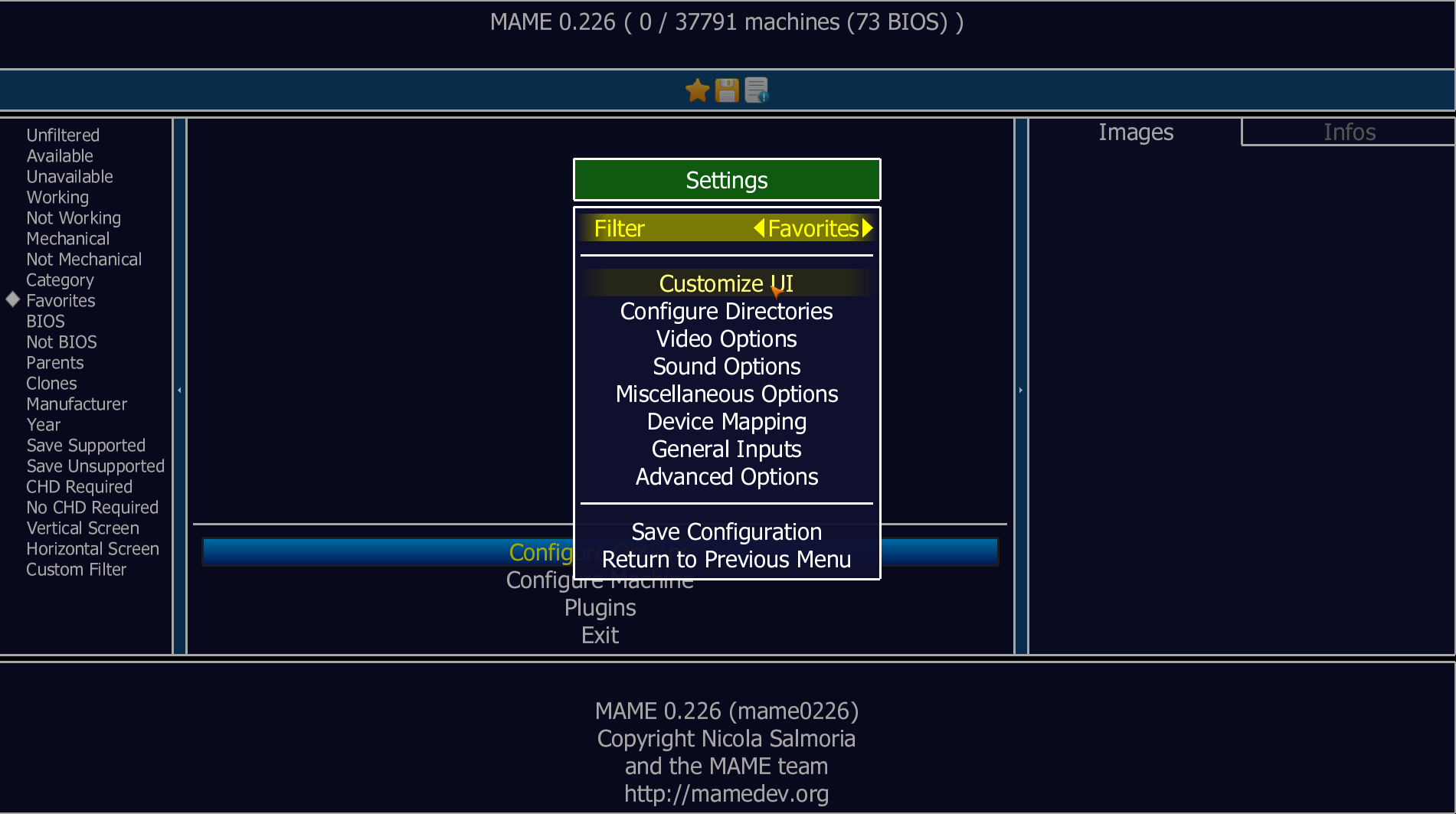The width and height of the screenshot is (1456, 814).
Task: Collapse the right info panel using its arrow
Action: 1021,391
